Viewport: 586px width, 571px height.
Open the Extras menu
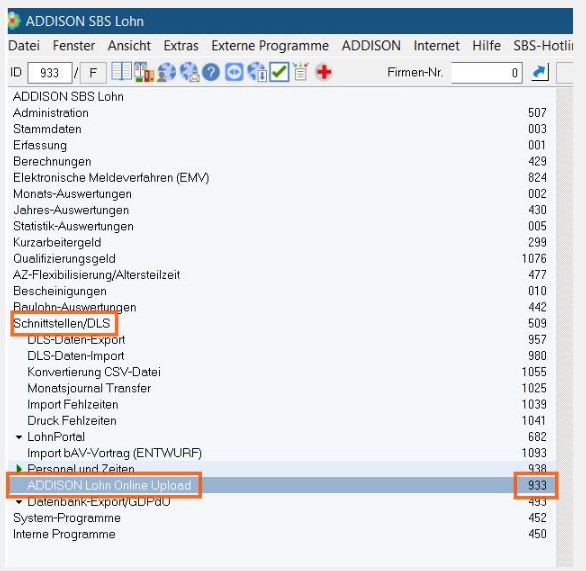point(181,46)
